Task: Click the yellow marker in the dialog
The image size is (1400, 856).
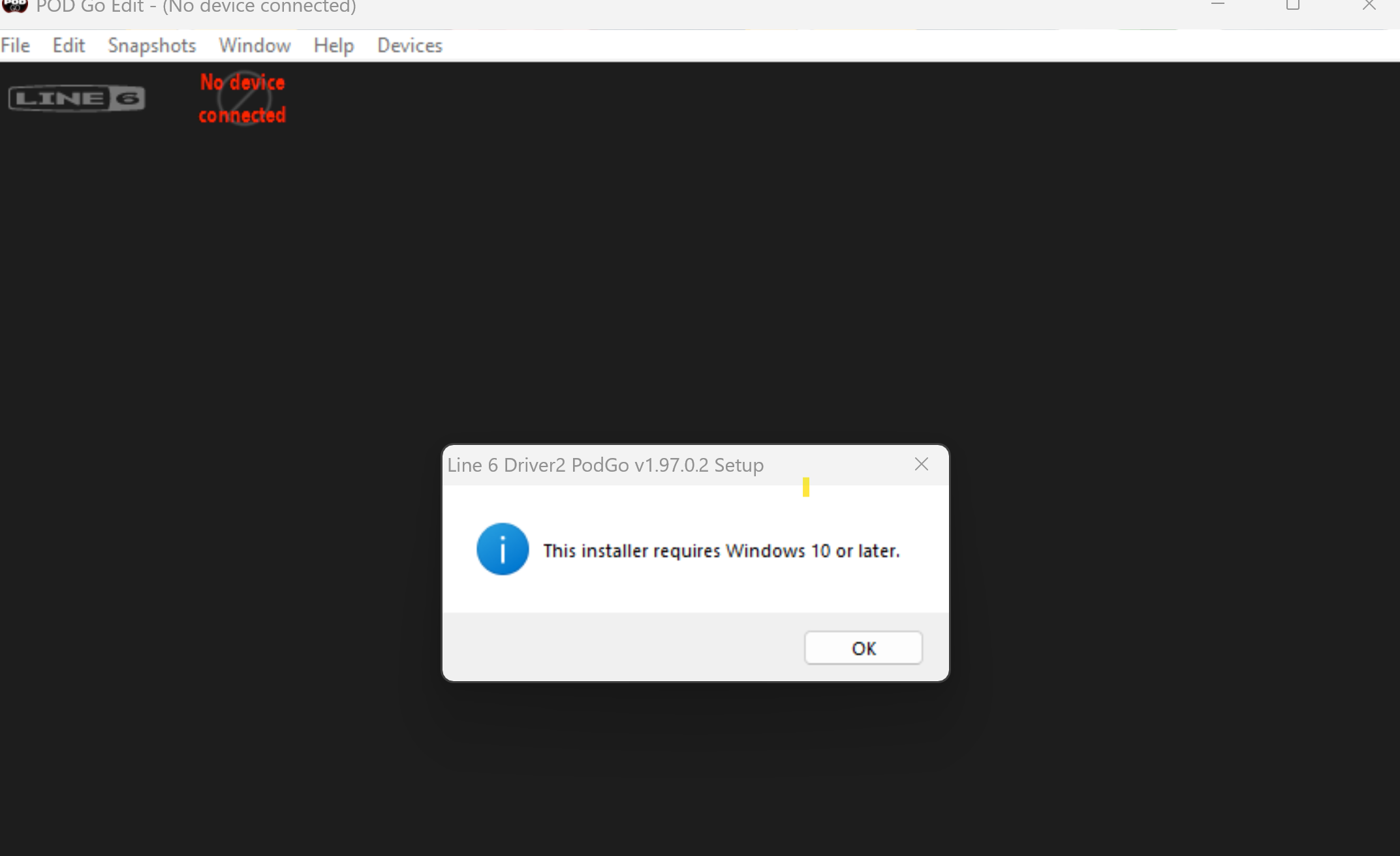Action: click(806, 487)
